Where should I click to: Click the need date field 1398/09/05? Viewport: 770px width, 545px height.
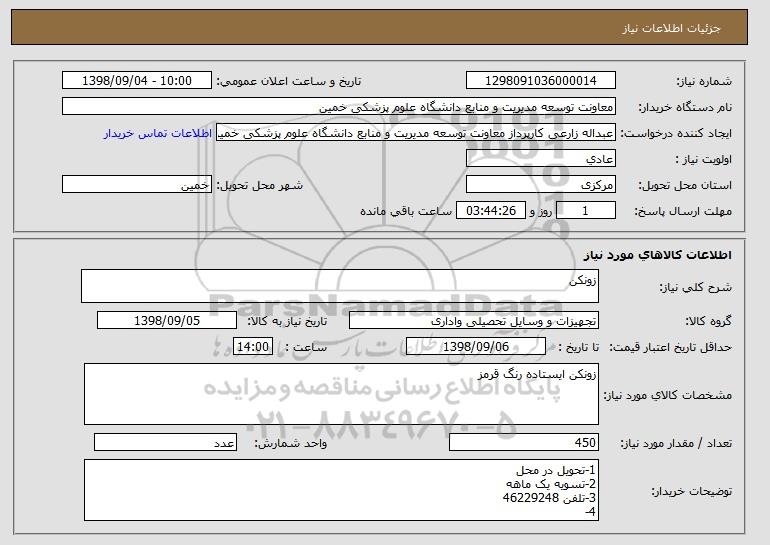tap(167, 321)
